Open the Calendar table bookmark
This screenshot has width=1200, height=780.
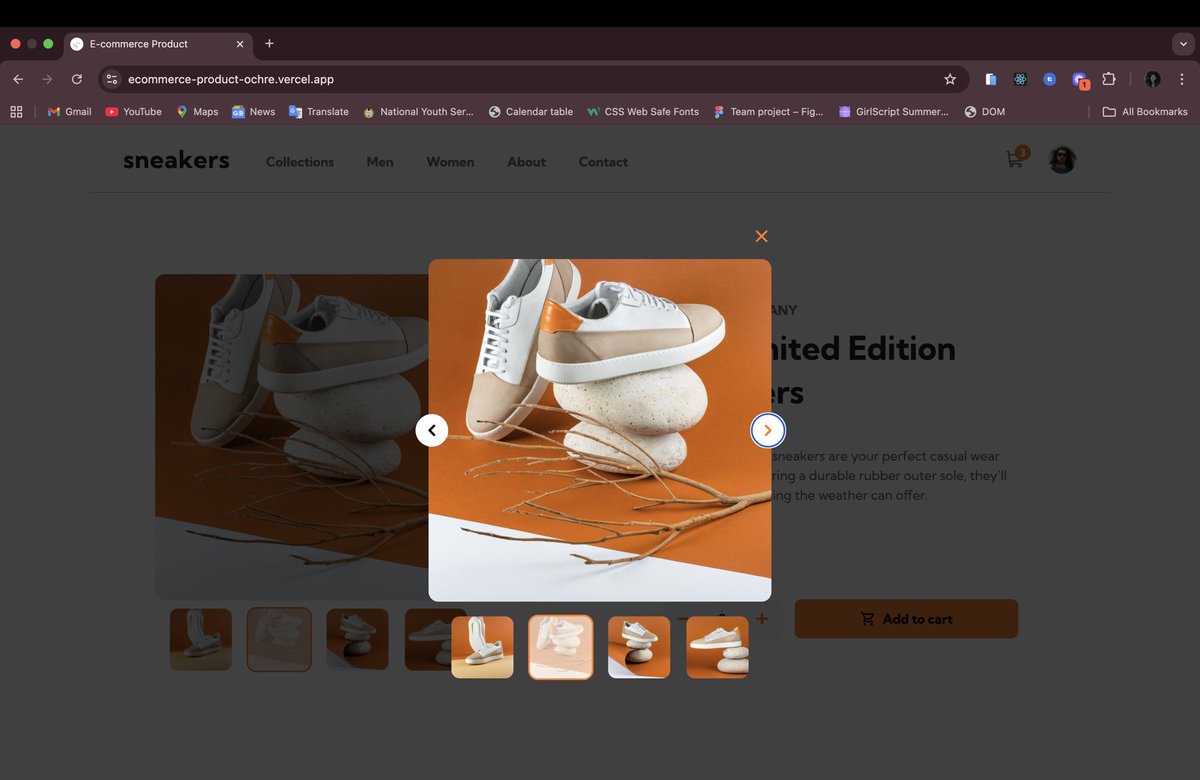click(x=531, y=112)
